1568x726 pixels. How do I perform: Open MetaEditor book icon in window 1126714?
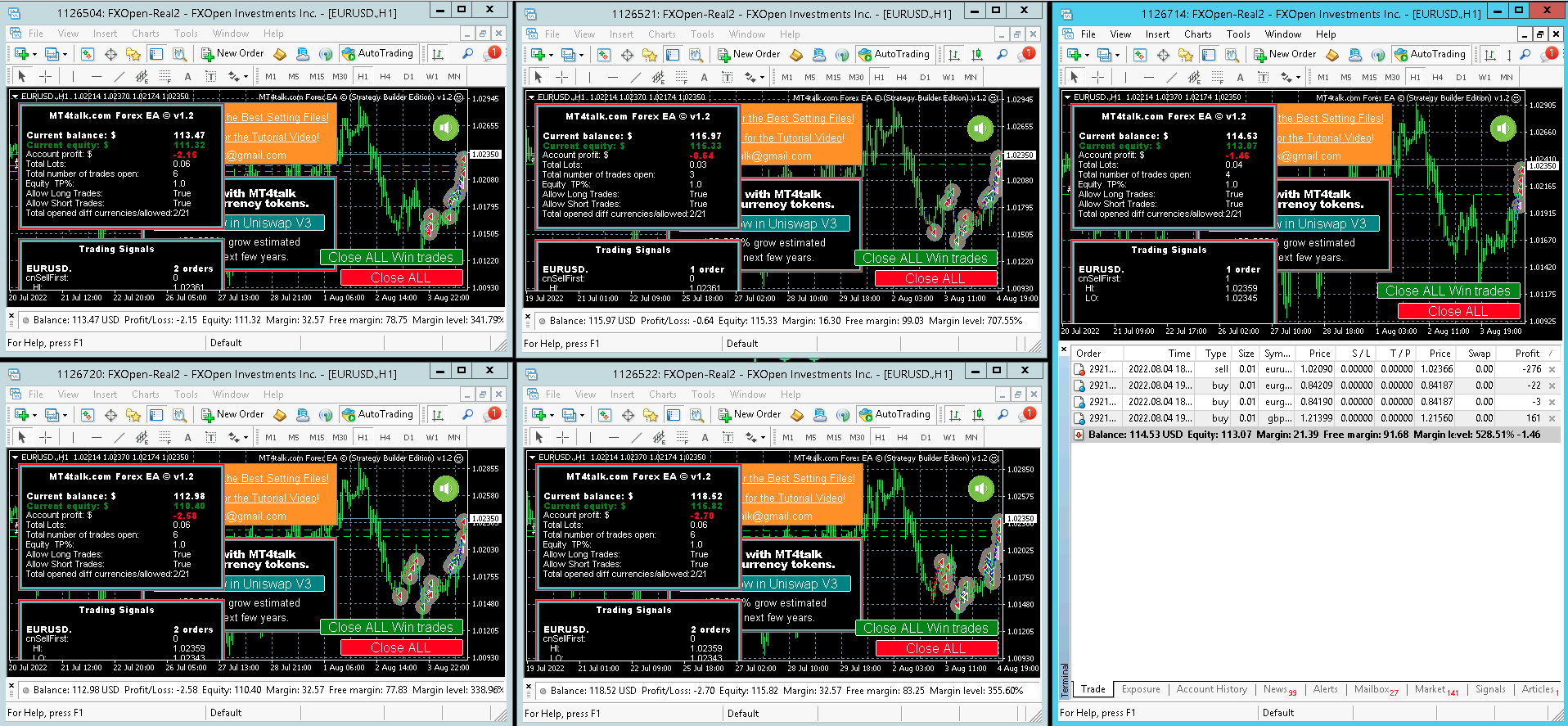click(1331, 55)
